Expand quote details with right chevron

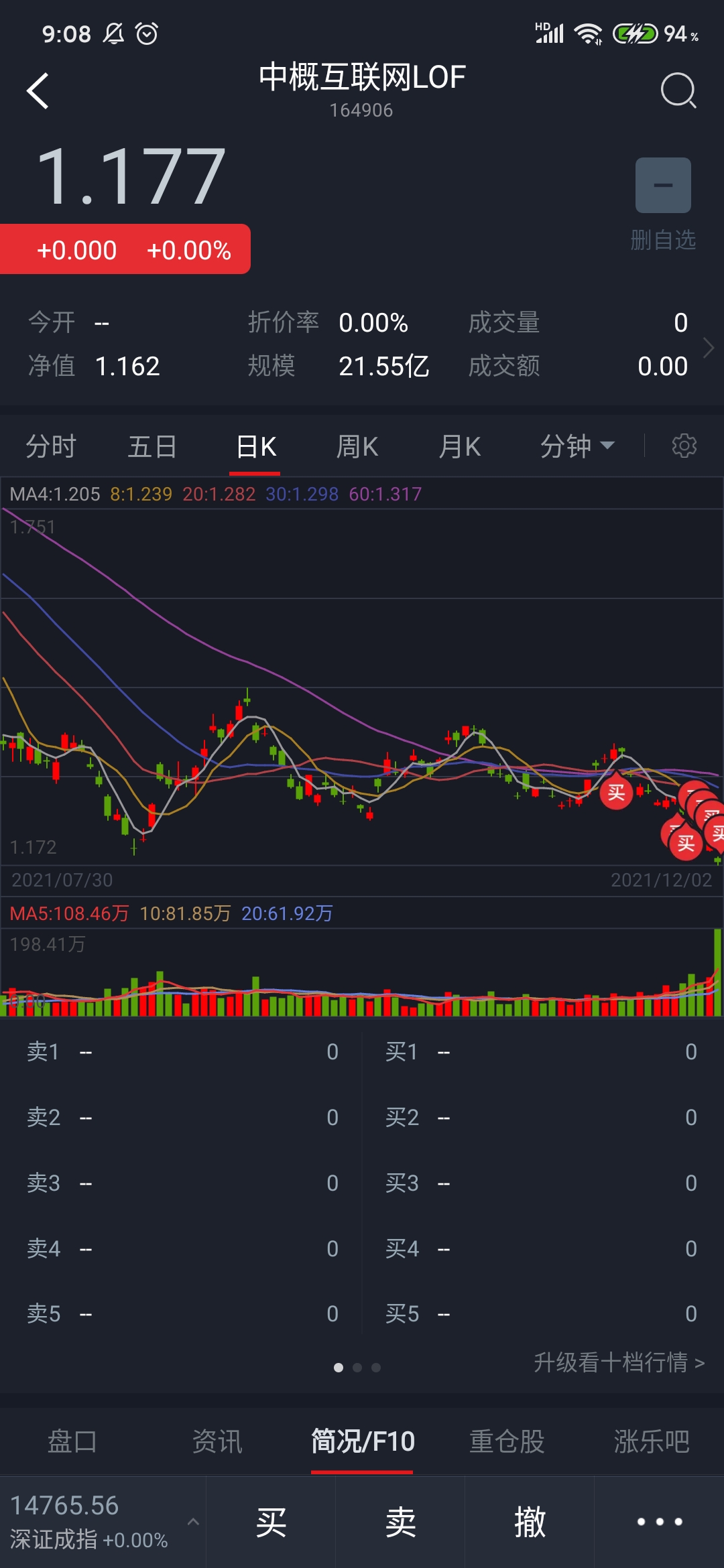709,347
